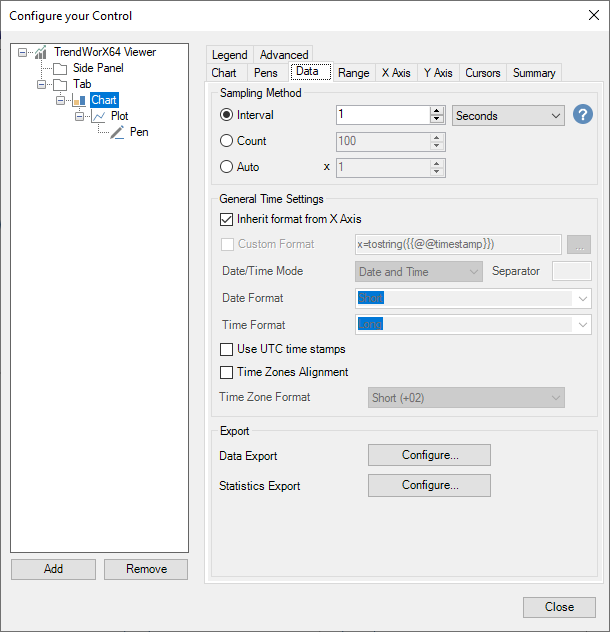Select the Chart node icon

click(x=79, y=100)
